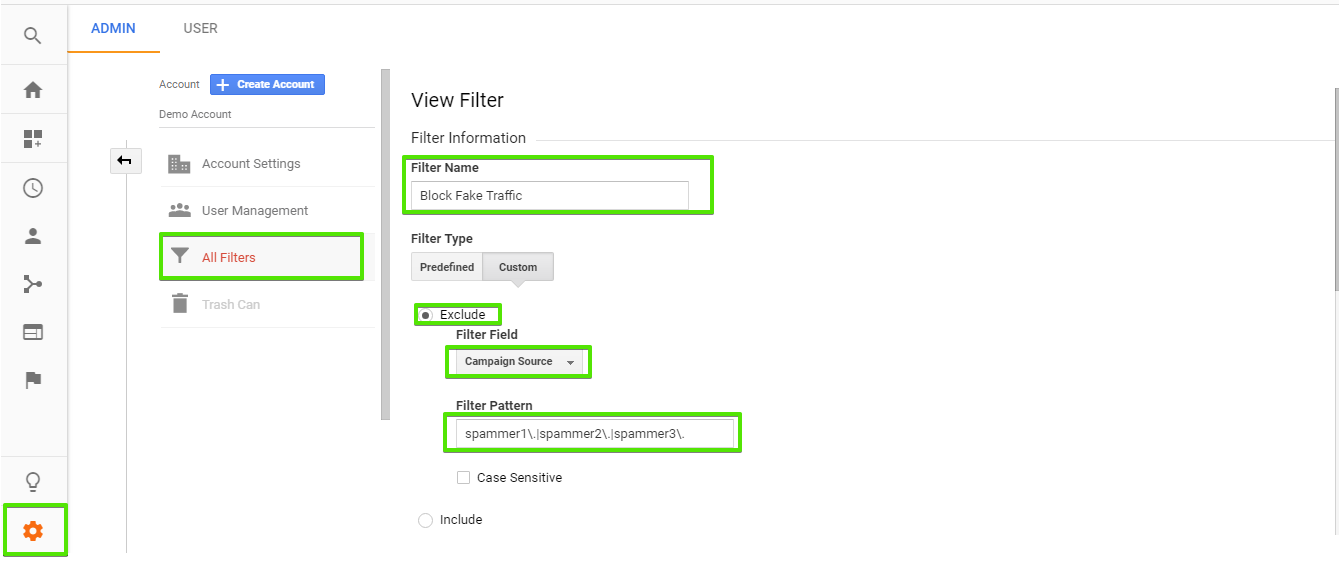Open Conversions flag icon
The width and height of the screenshot is (1339, 561).
33,380
